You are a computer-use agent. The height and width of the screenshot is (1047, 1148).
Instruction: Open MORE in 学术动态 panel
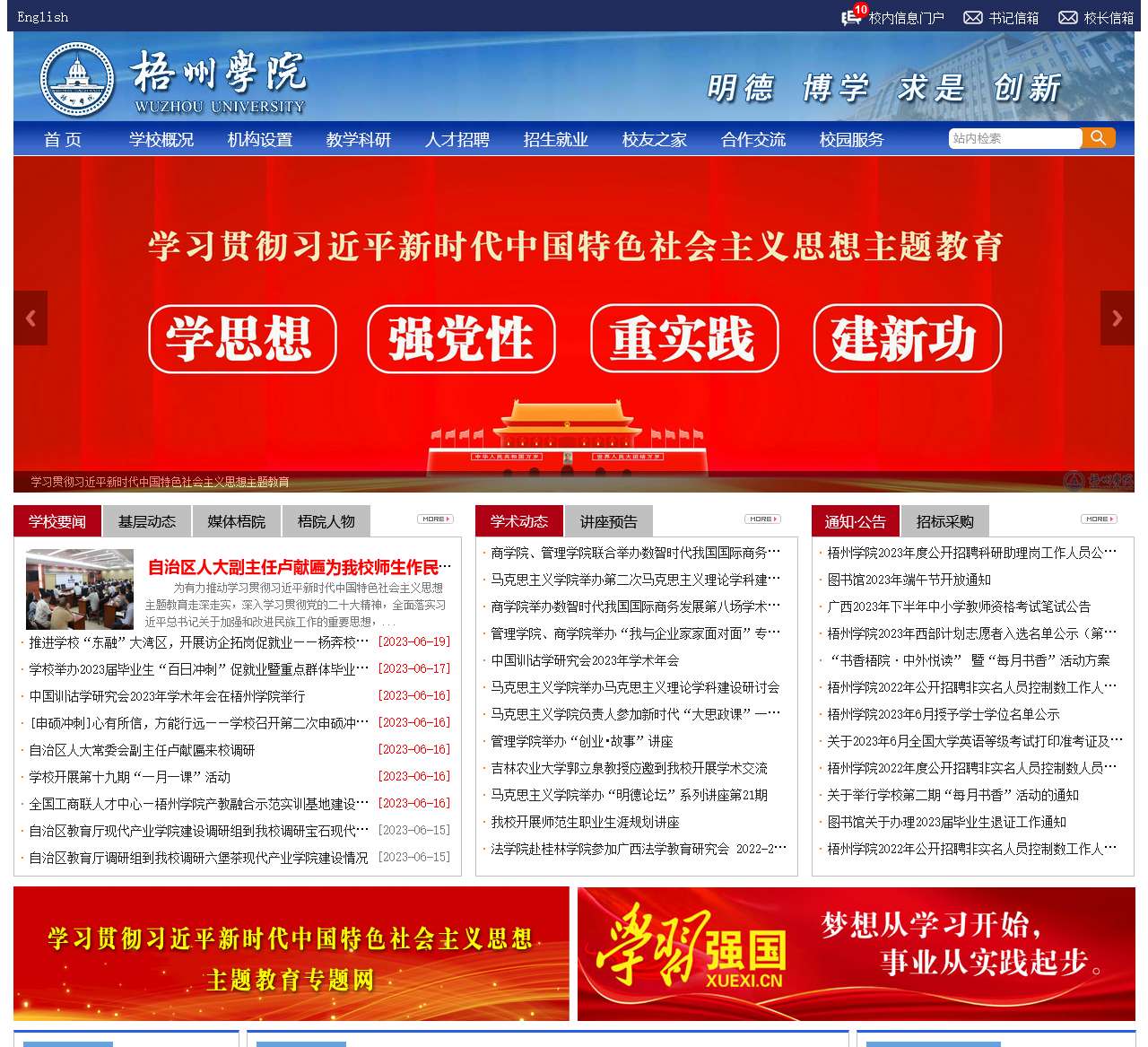click(762, 519)
